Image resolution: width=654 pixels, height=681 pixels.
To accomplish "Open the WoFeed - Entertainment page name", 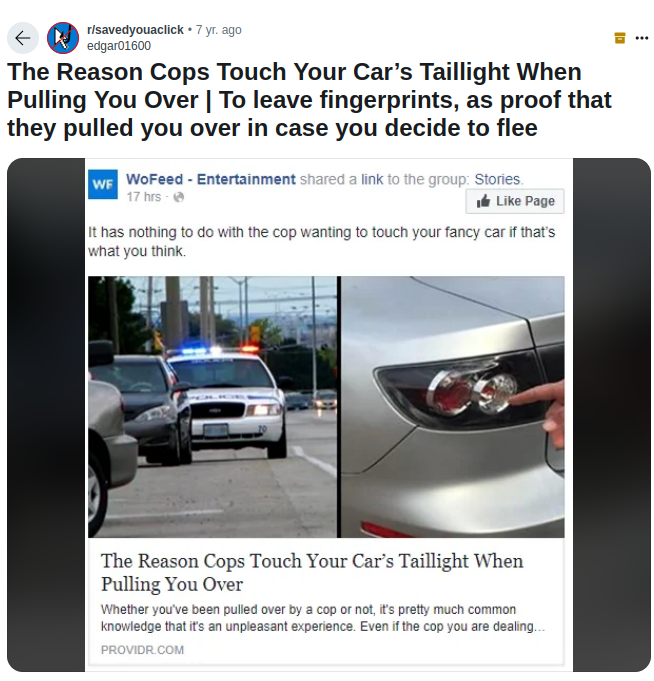I will [211, 179].
